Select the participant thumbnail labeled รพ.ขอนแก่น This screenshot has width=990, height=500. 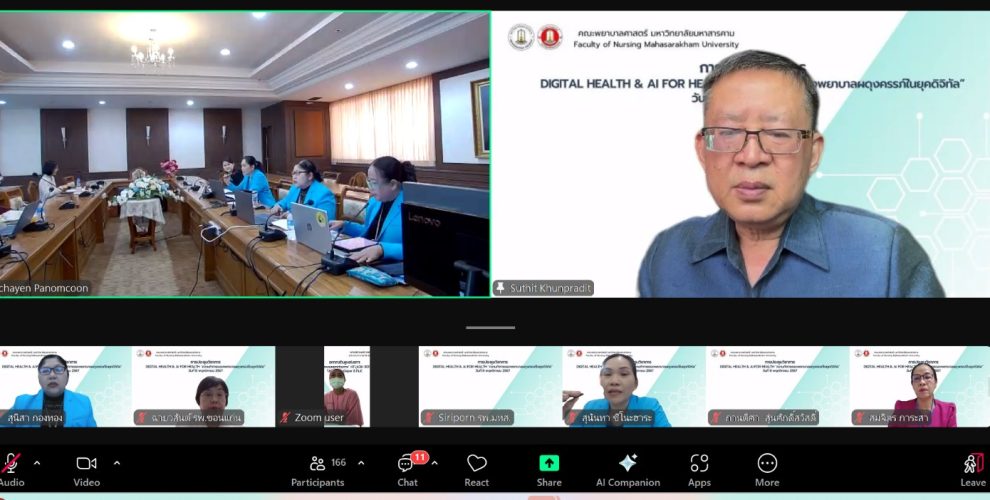(x=203, y=386)
